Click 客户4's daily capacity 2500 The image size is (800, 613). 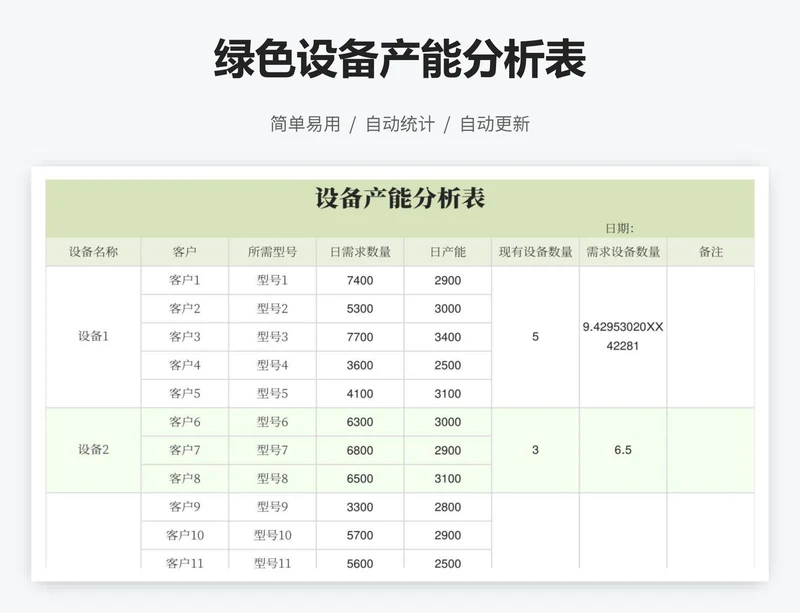tap(448, 365)
